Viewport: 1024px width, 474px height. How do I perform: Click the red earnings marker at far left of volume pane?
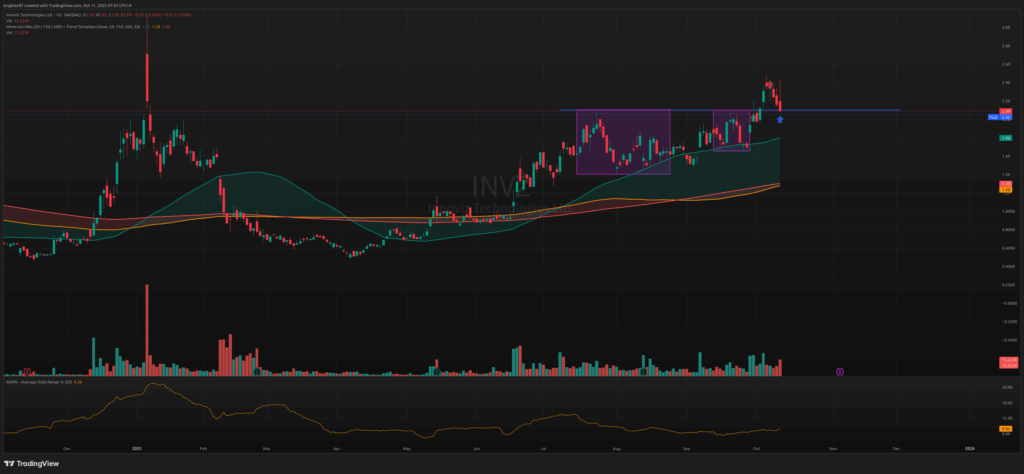pos(27,371)
